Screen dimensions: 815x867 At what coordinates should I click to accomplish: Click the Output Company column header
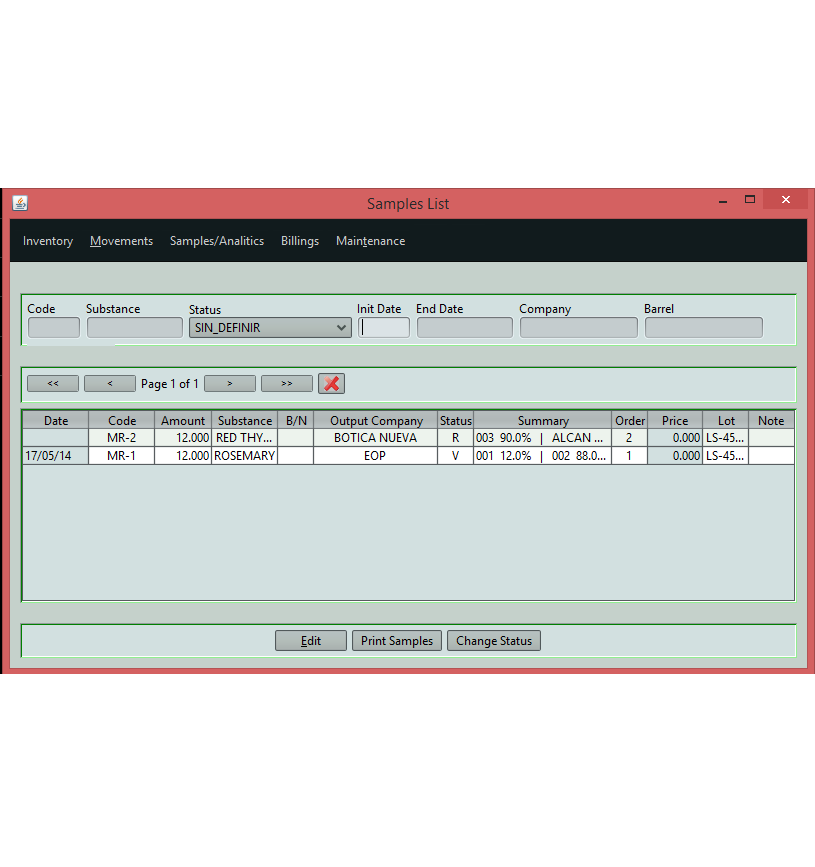(376, 420)
